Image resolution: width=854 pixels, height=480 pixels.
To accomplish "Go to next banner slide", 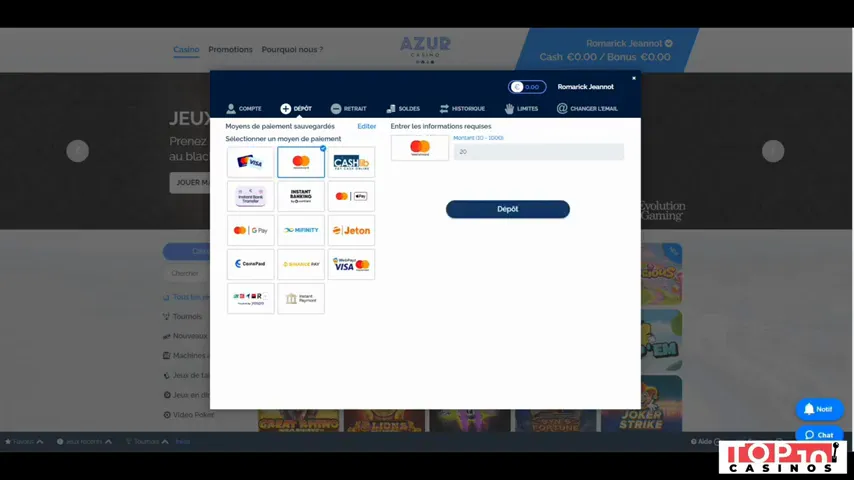I will tap(773, 151).
